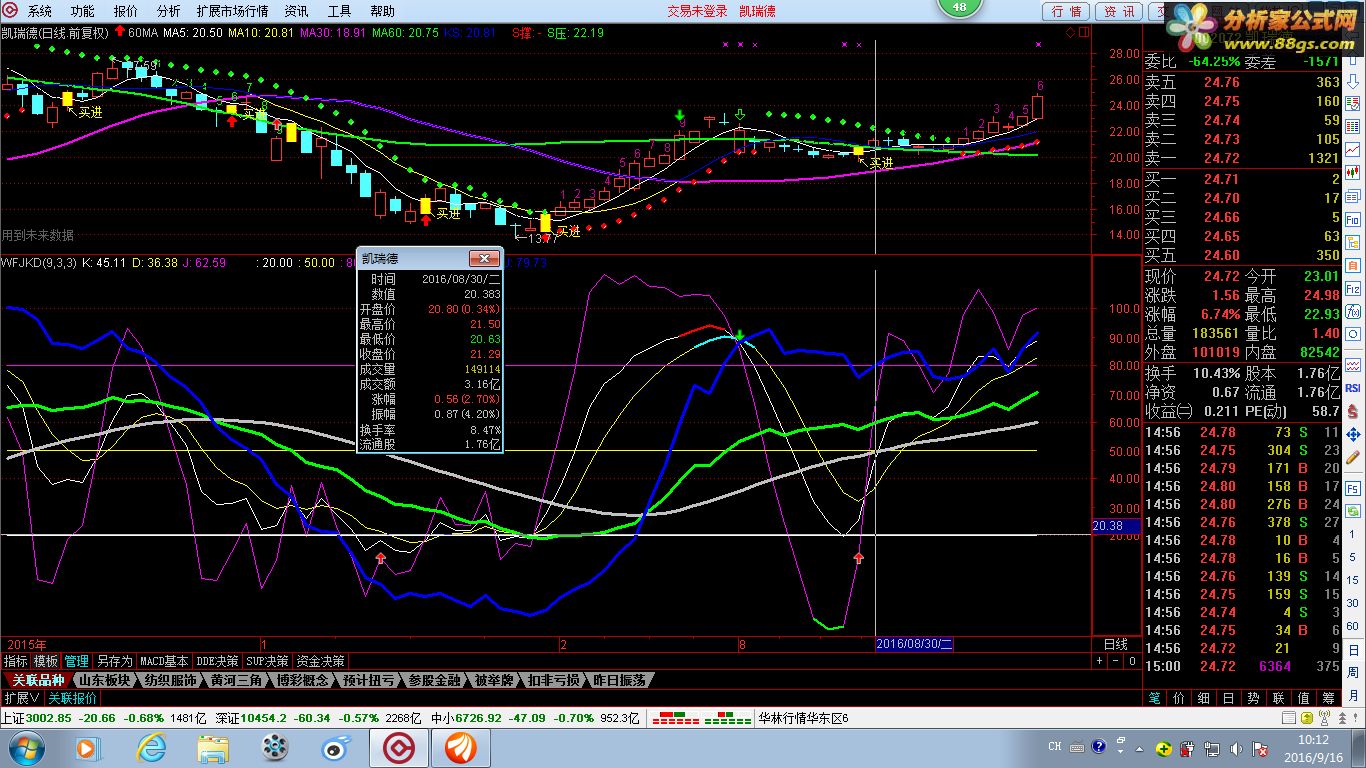
Task: Click the 资讯 button at top right
Action: click(x=1119, y=11)
